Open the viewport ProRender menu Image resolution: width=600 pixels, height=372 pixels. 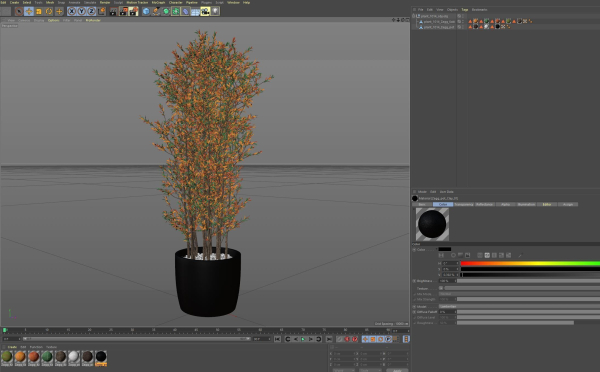coord(93,20)
